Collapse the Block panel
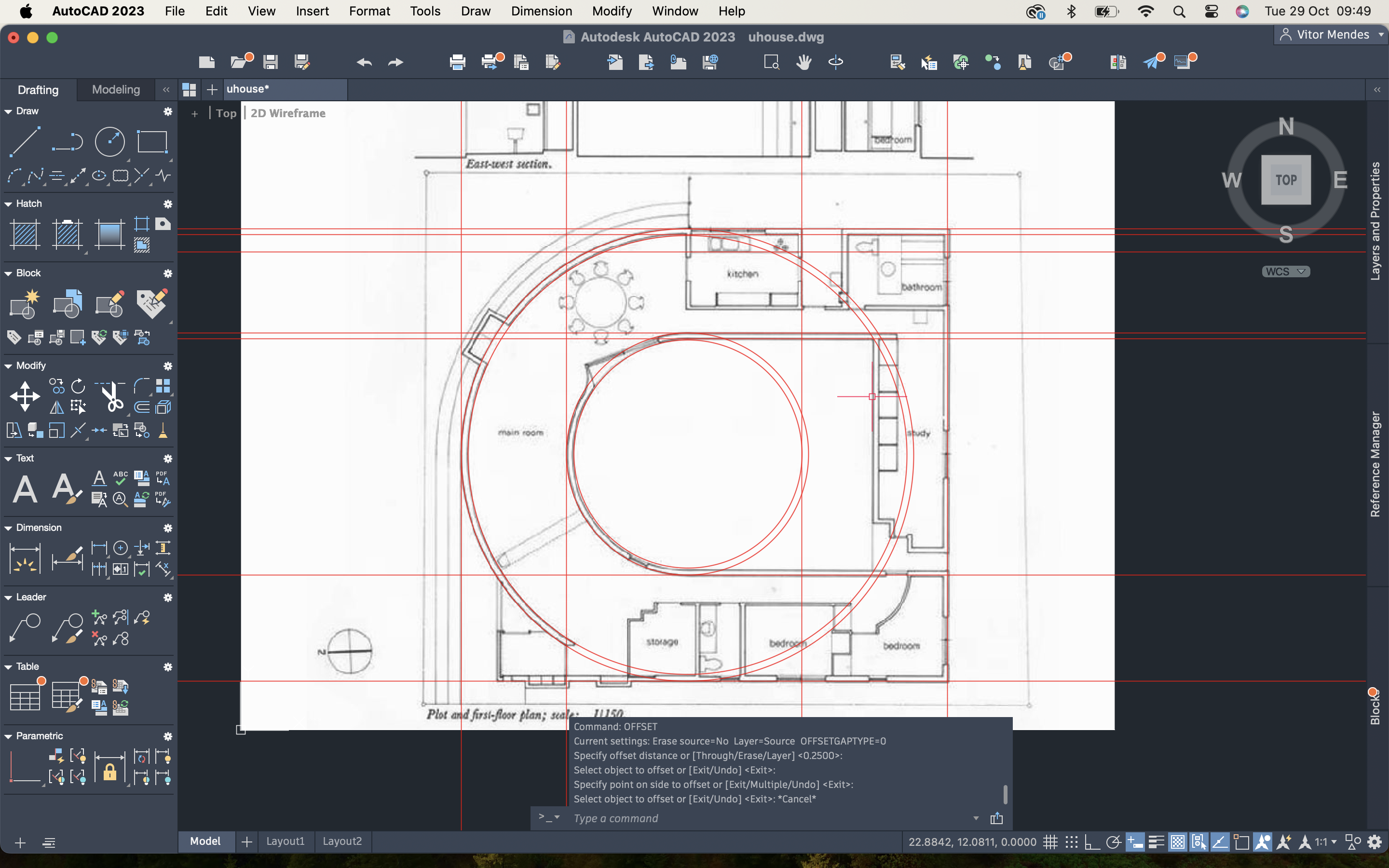1389x868 pixels. point(8,273)
